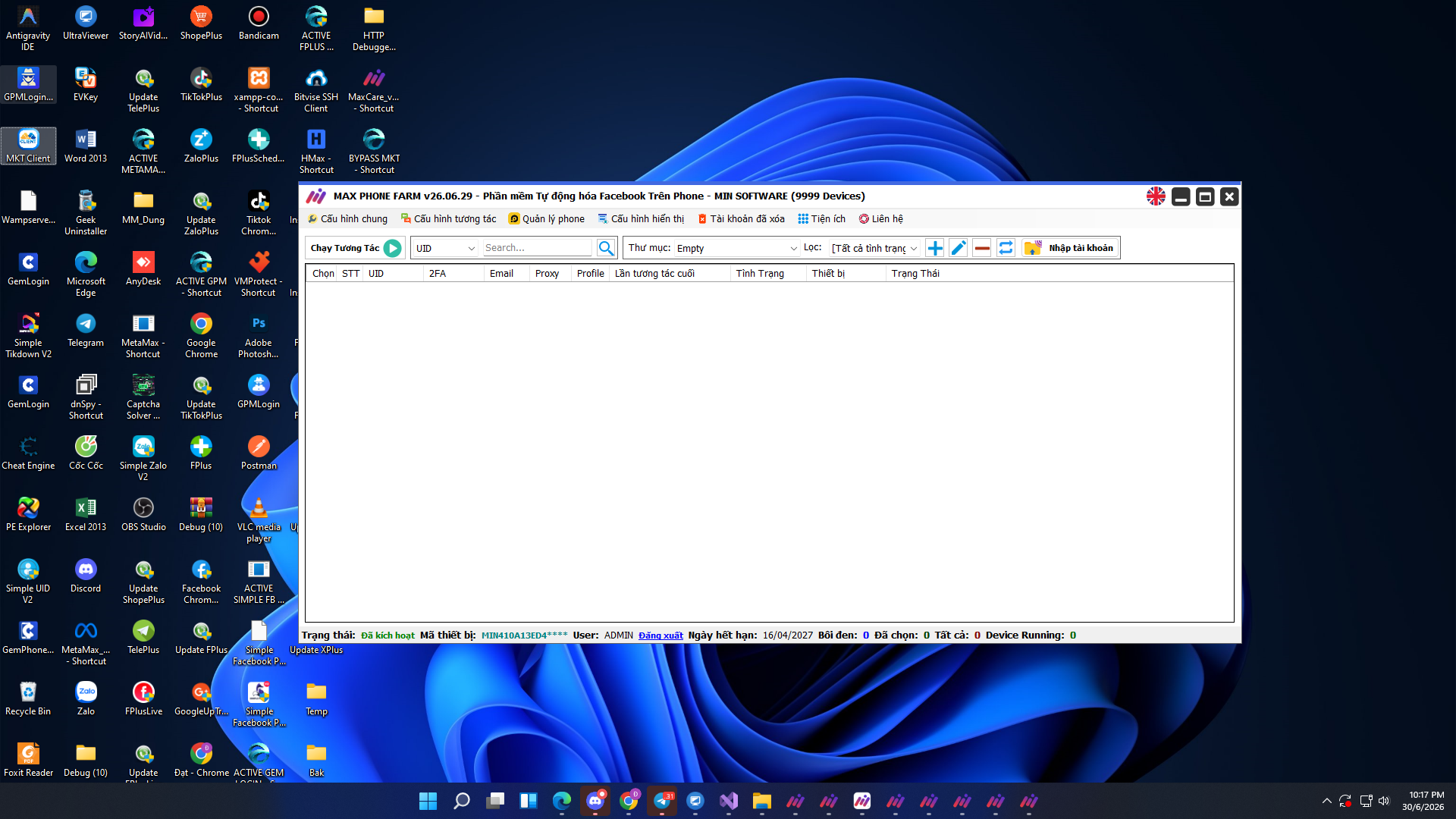Open the Tất cả tình trạng filter dropdown

[x=874, y=248]
